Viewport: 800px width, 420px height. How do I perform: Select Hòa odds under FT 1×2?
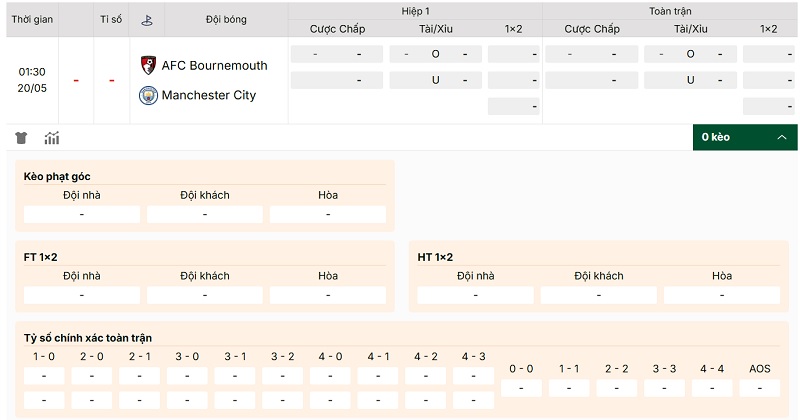(x=328, y=295)
